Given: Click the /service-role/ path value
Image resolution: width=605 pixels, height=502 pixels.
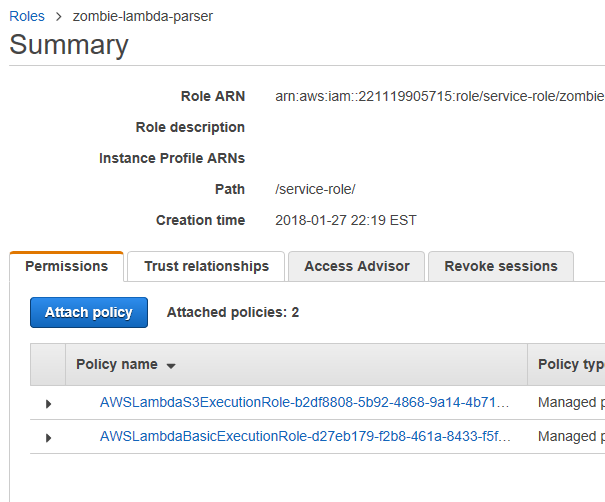Looking at the screenshot, I should (315, 189).
